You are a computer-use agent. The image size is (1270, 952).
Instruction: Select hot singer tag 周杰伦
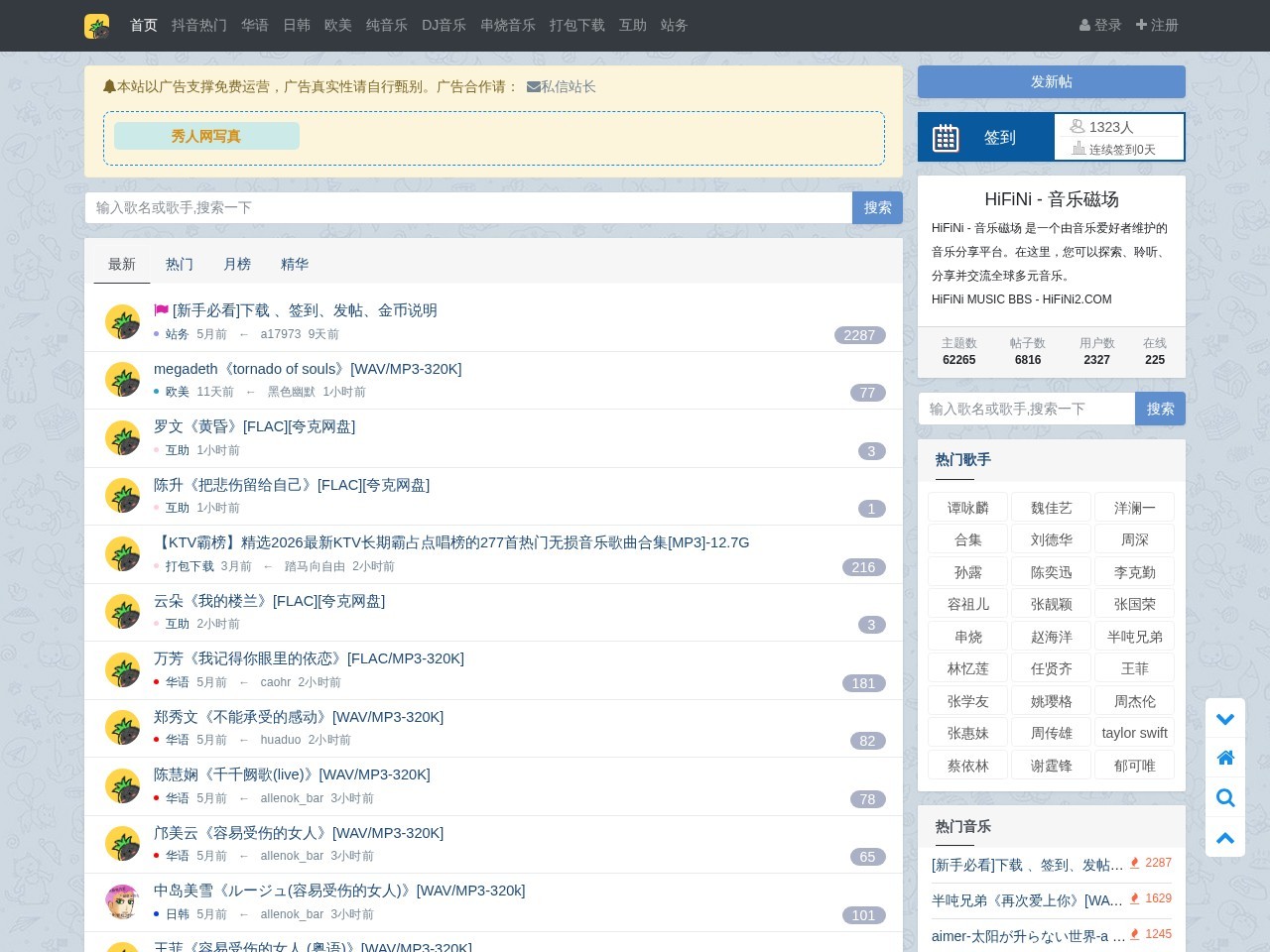tap(1135, 701)
